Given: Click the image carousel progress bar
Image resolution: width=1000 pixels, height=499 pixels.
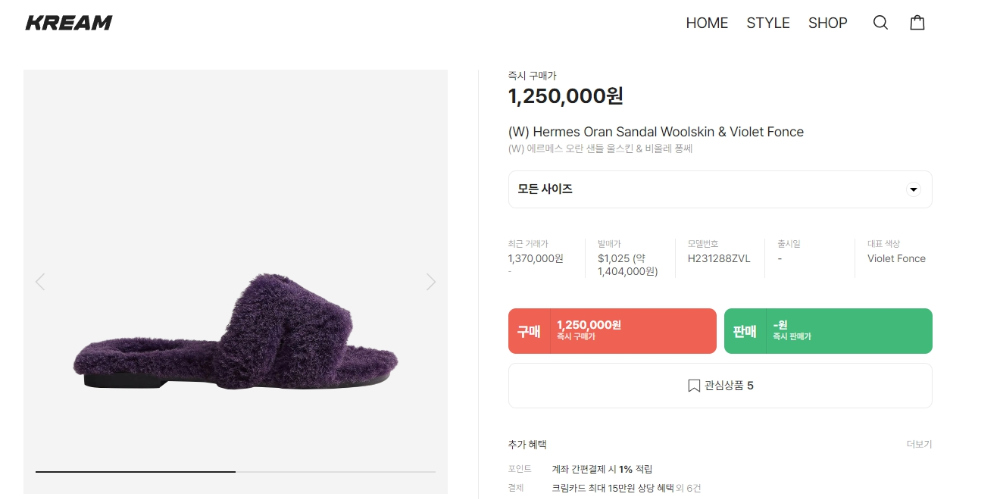Looking at the screenshot, I should (235, 472).
